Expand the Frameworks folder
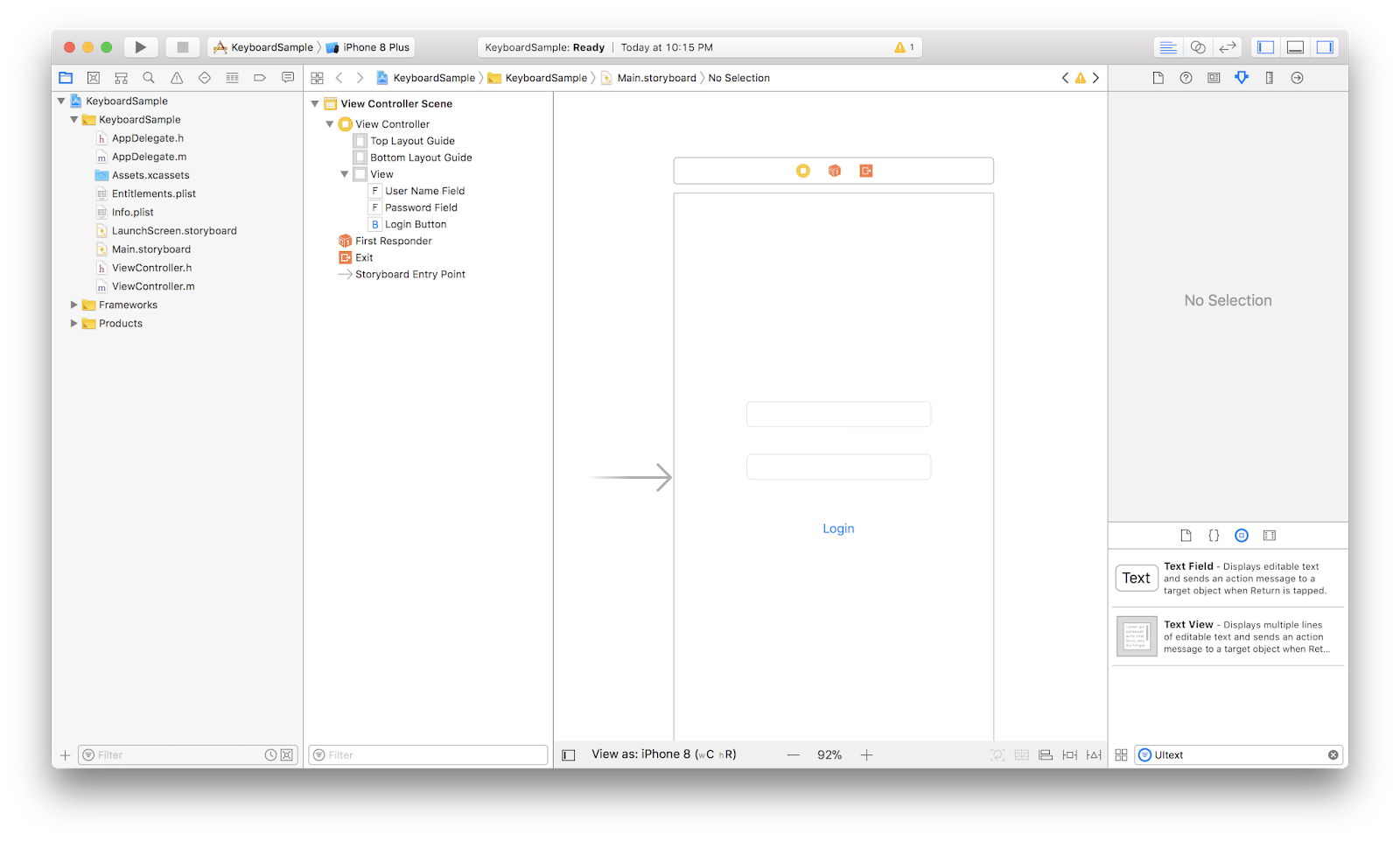1400x842 pixels. [73, 305]
